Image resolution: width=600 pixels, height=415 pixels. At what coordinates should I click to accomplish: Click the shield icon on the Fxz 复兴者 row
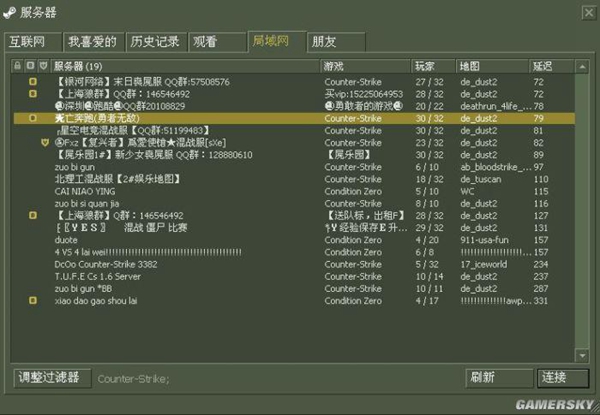tap(45, 143)
